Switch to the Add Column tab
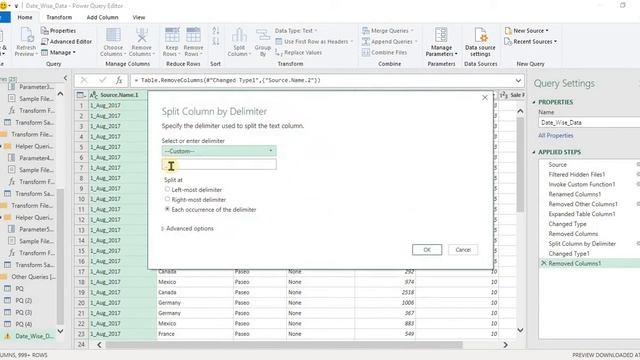640x360 pixels. tap(102, 18)
